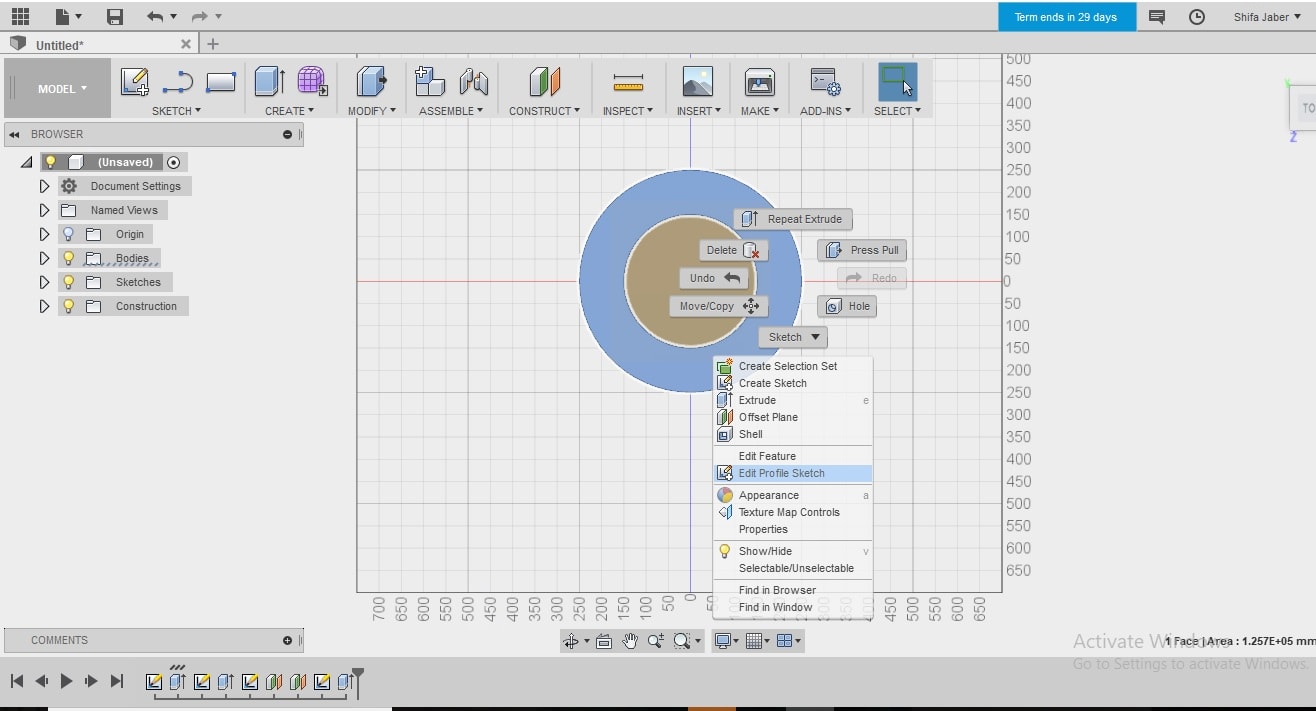Click the Create Form purple mesh icon
Image resolution: width=1316 pixels, height=711 pixels.
coord(312,82)
